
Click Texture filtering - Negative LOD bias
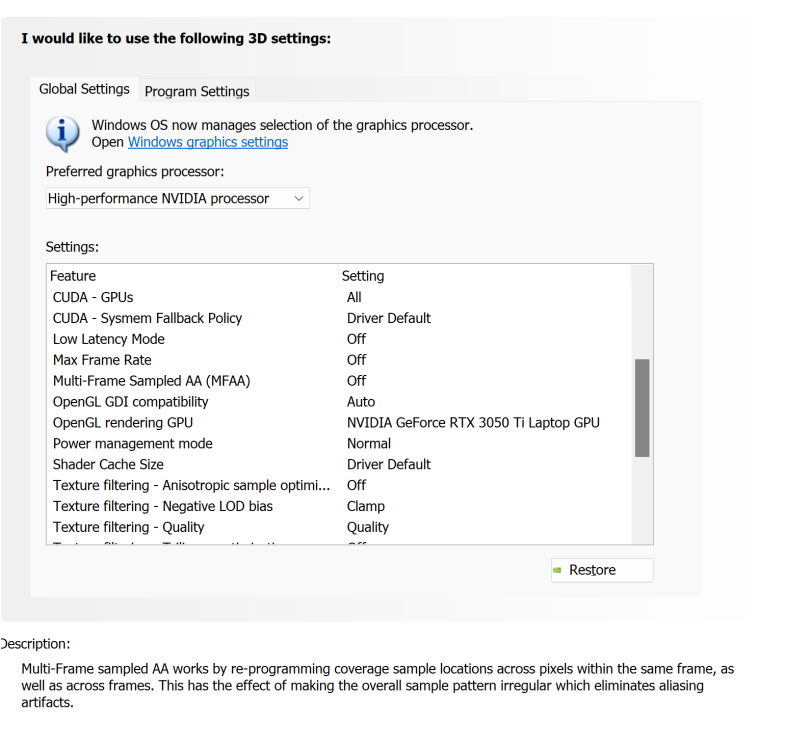[162, 506]
